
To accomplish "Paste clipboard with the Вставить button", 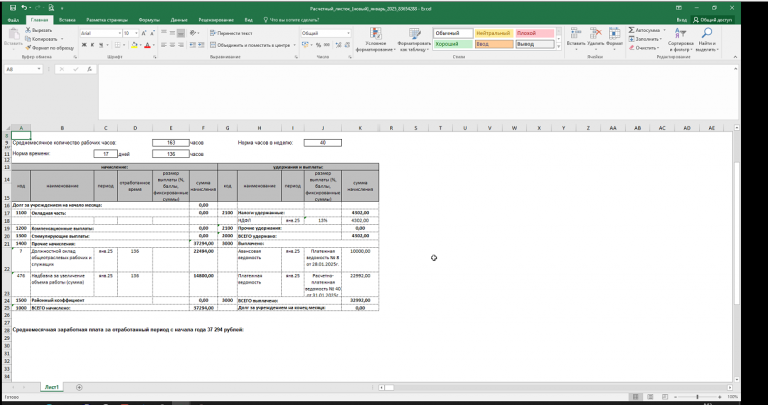I will point(13,38).
